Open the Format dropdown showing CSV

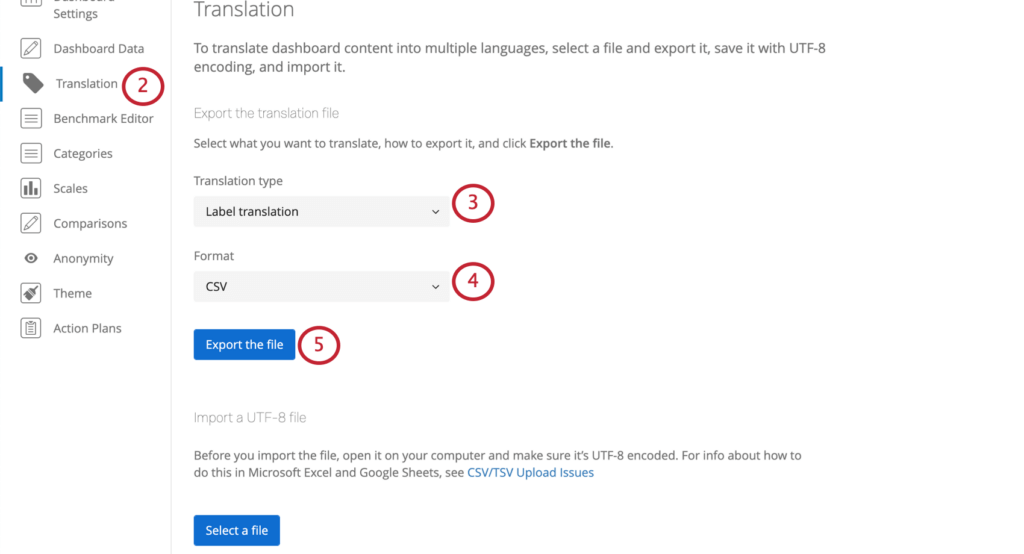pyautogui.click(x=321, y=286)
